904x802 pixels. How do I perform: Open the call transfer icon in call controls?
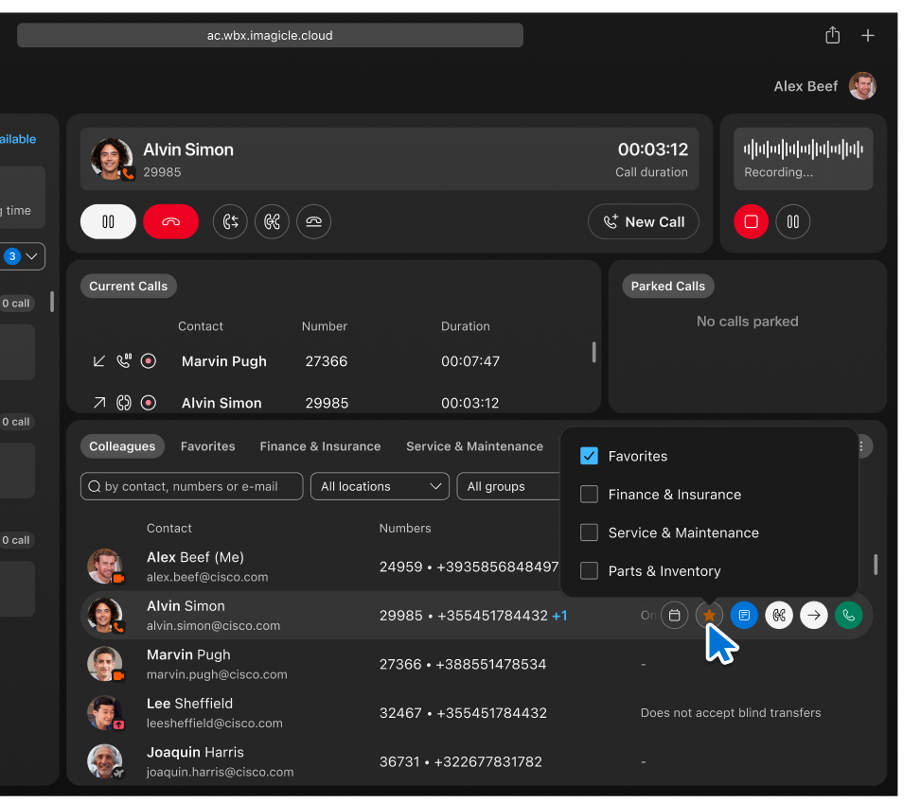click(x=230, y=221)
